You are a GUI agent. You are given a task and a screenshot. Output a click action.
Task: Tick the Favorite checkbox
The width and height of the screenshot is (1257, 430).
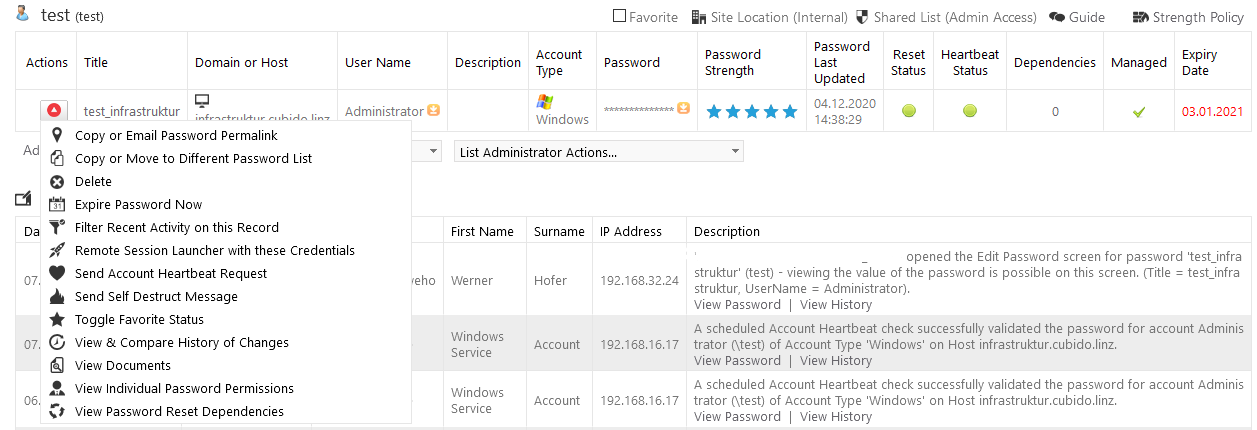[x=619, y=16]
